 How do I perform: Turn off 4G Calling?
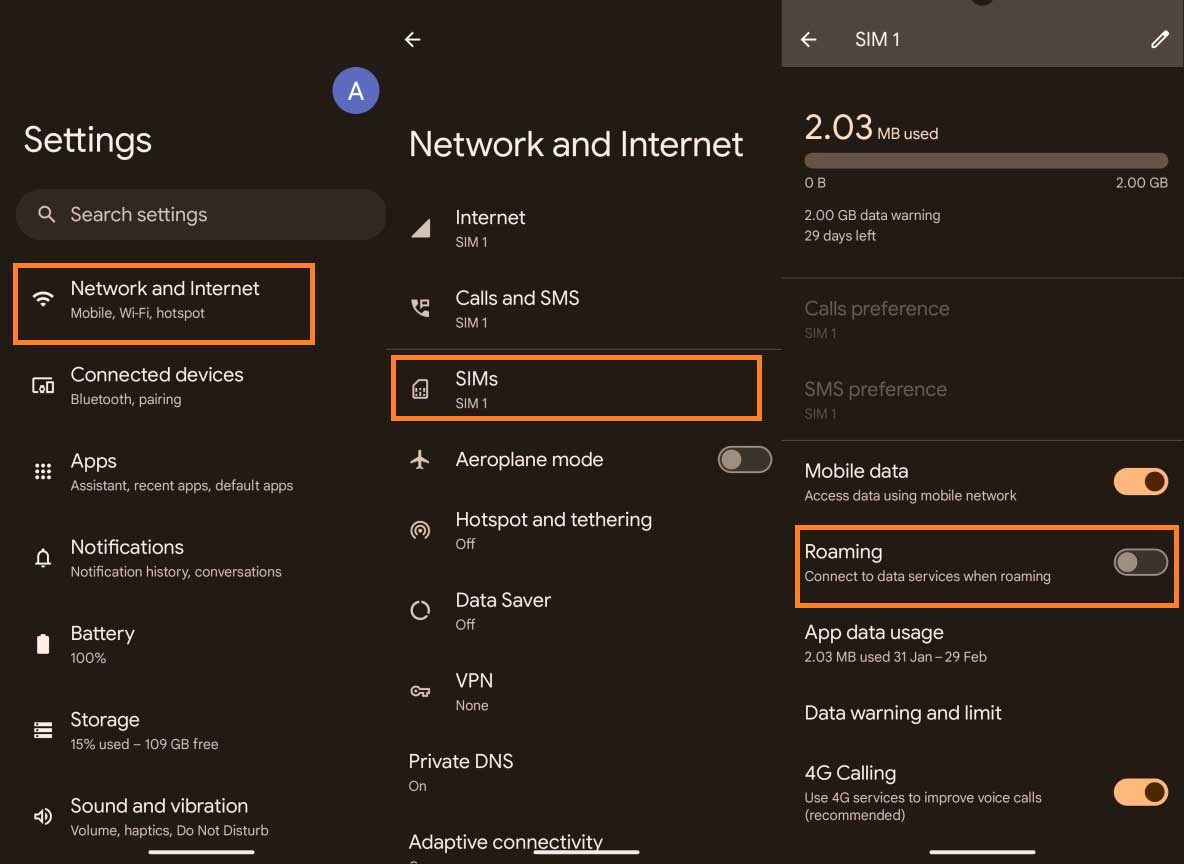(x=1140, y=792)
